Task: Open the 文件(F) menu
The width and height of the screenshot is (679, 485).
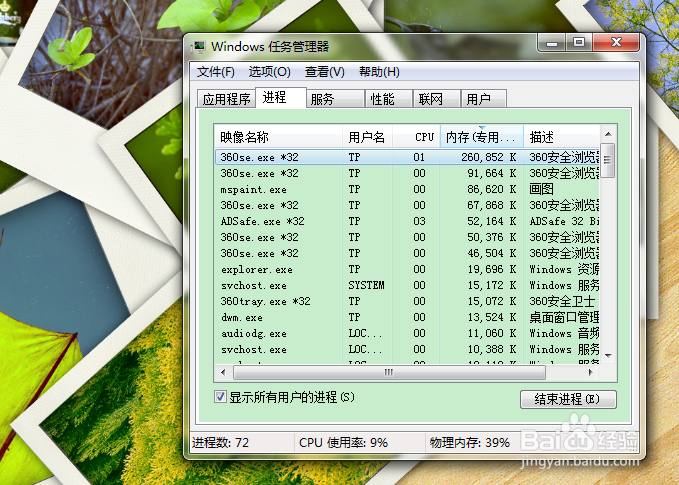Action: click(x=216, y=72)
